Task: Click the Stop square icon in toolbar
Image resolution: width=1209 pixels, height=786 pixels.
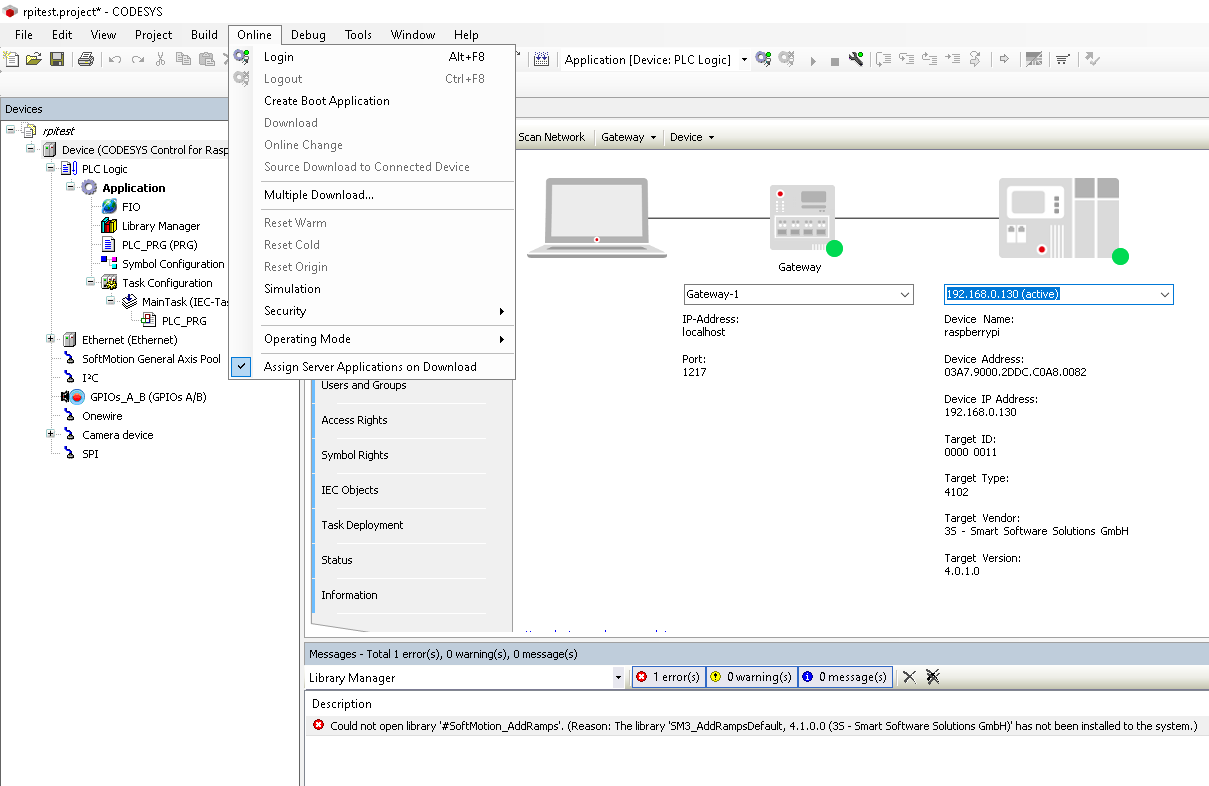Action: point(835,60)
